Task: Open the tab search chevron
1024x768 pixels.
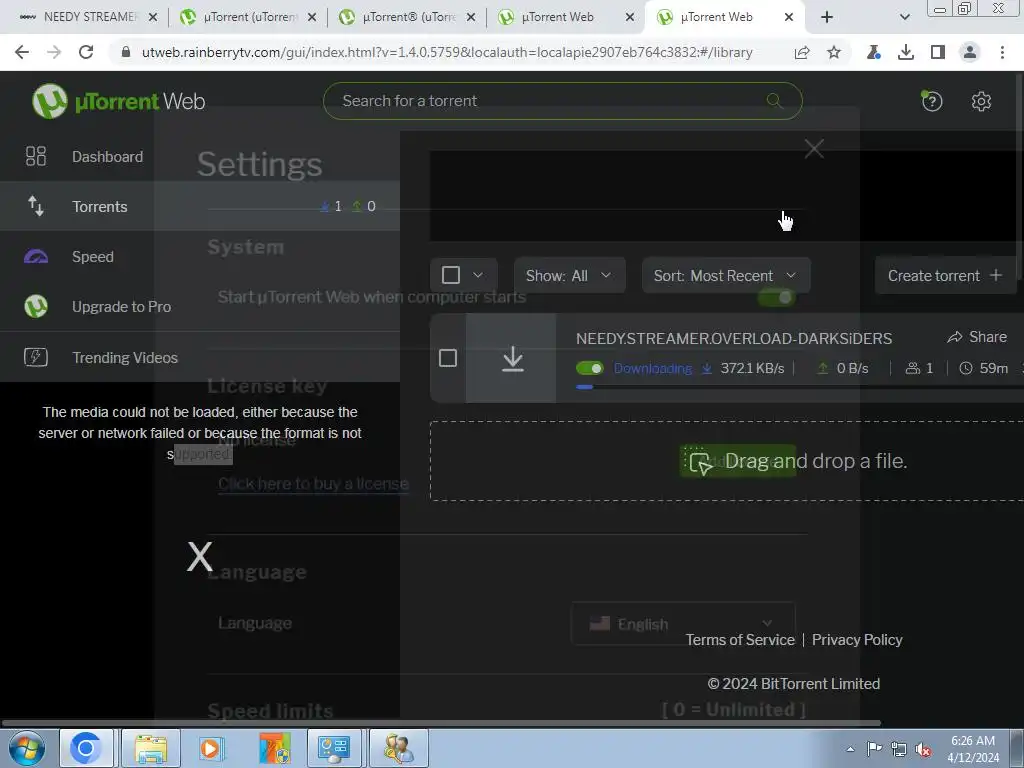Action: pyautogui.click(x=904, y=17)
